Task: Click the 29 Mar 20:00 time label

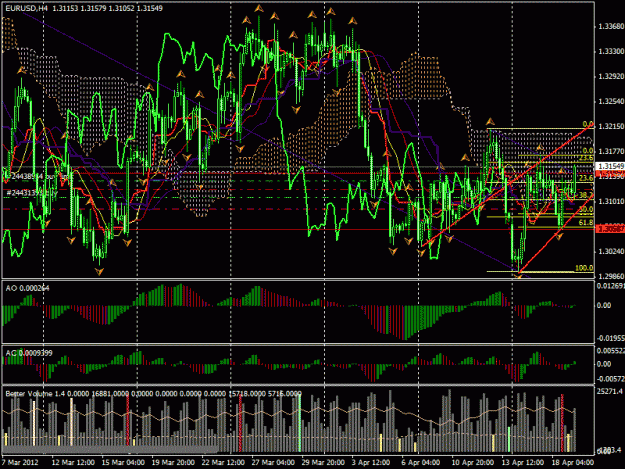Action: click(x=323, y=462)
